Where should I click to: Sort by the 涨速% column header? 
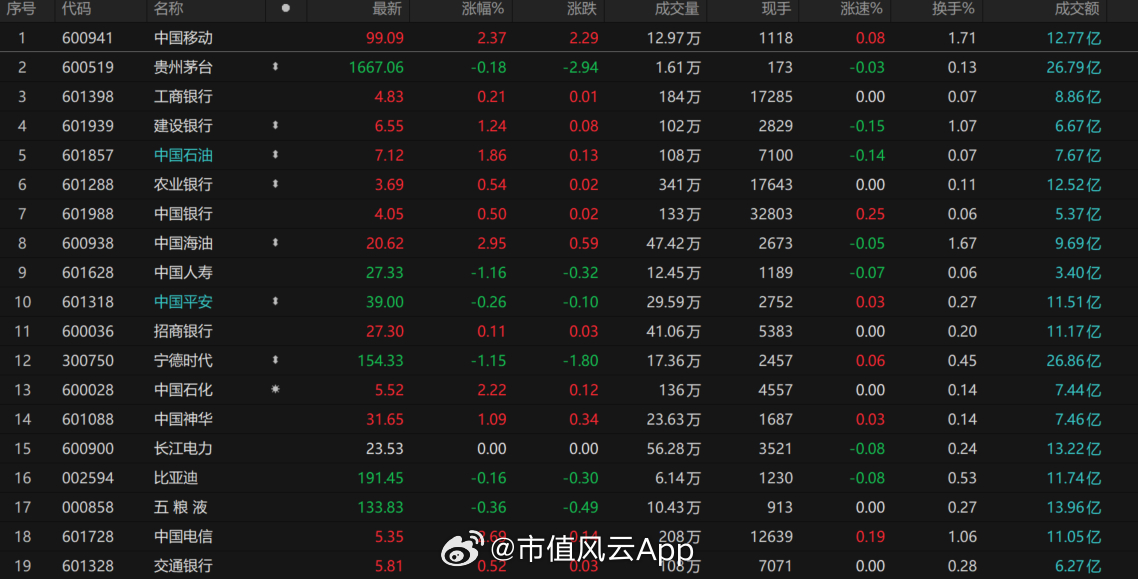pos(861,9)
